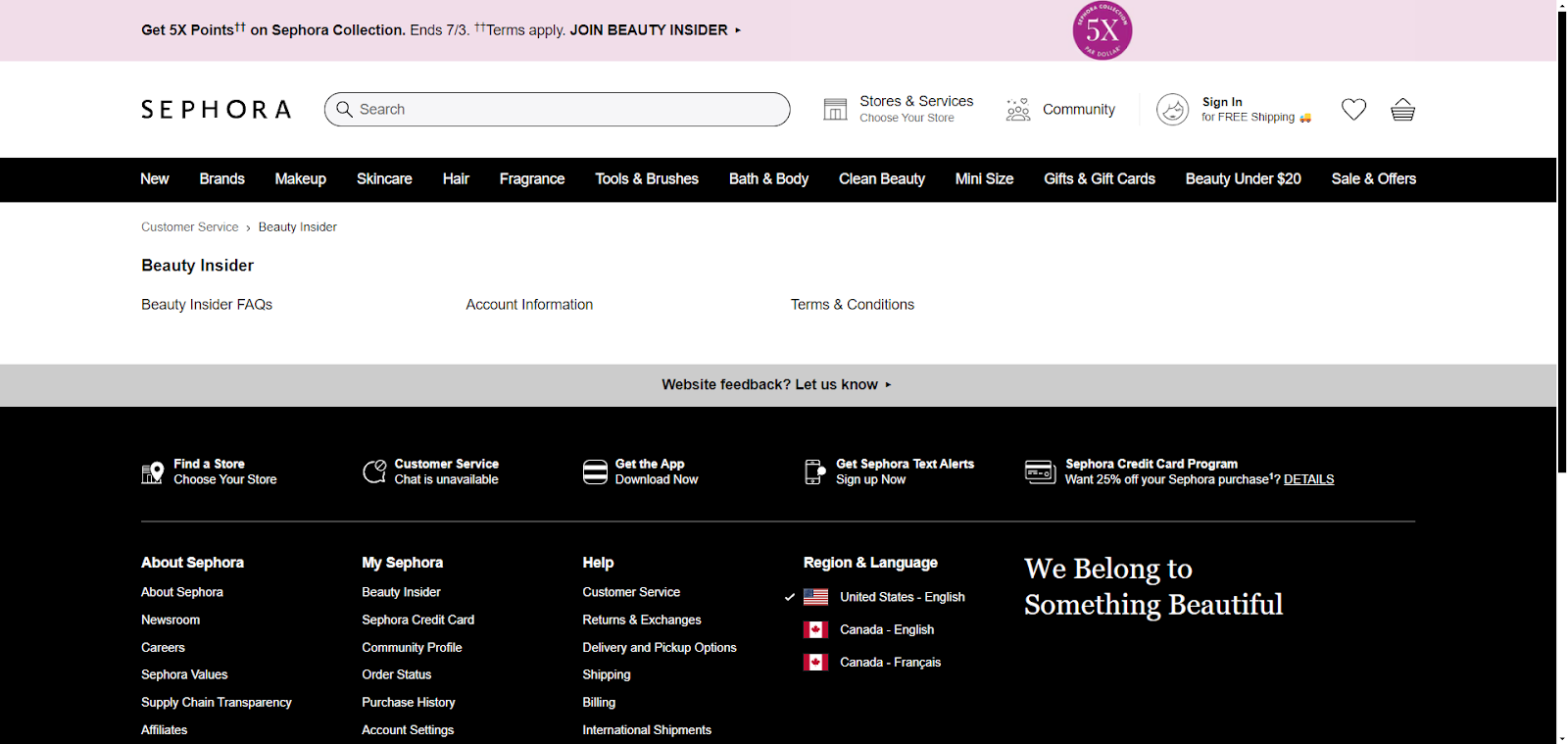Open Delivery and Pickup Options link
Screen dimensions: 1568x744
click(660, 648)
